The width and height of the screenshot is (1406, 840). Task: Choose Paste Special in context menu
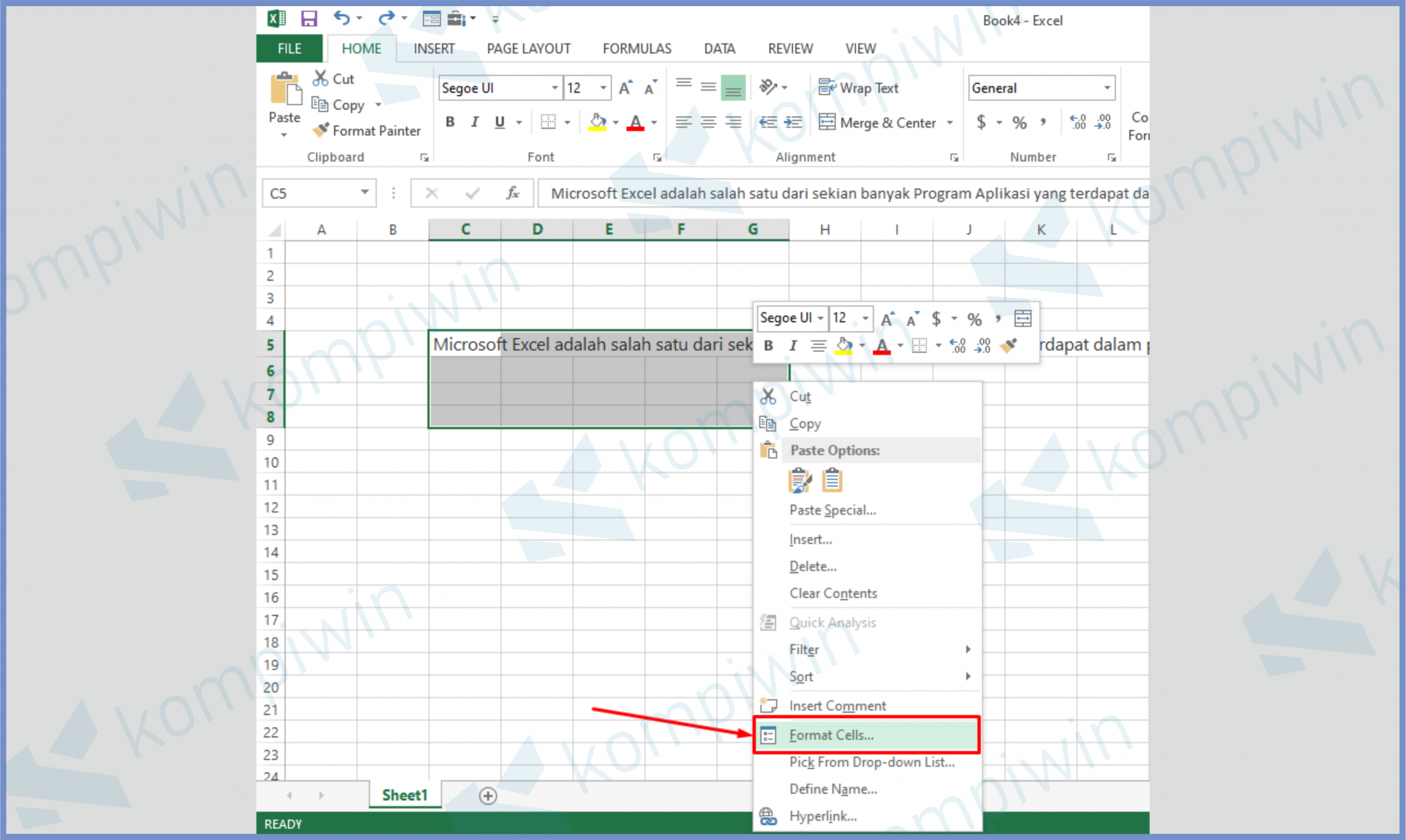[x=832, y=510]
